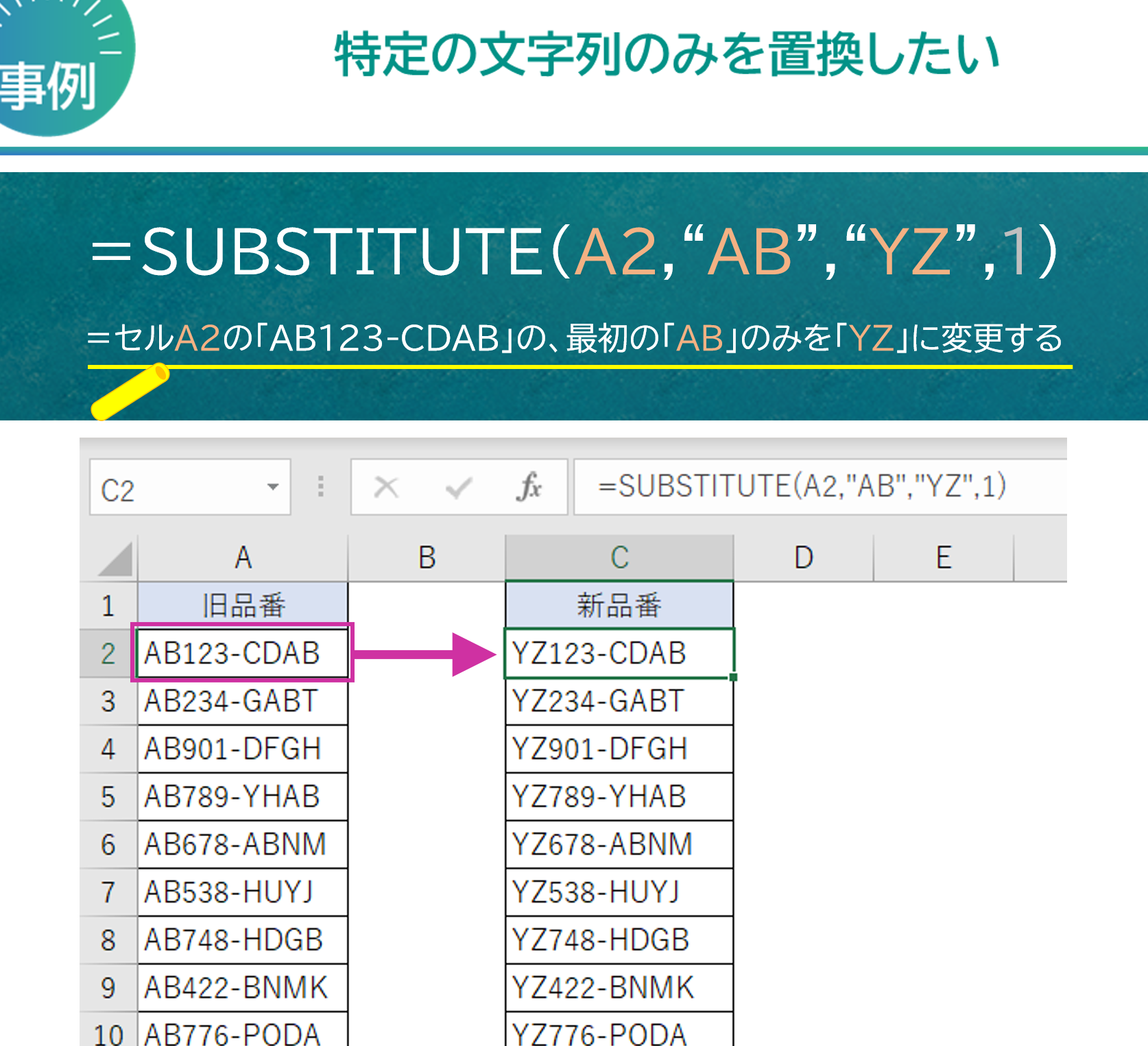The image size is (1148, 1046).
Task: Select row 9 header
Action: [108, 988]
